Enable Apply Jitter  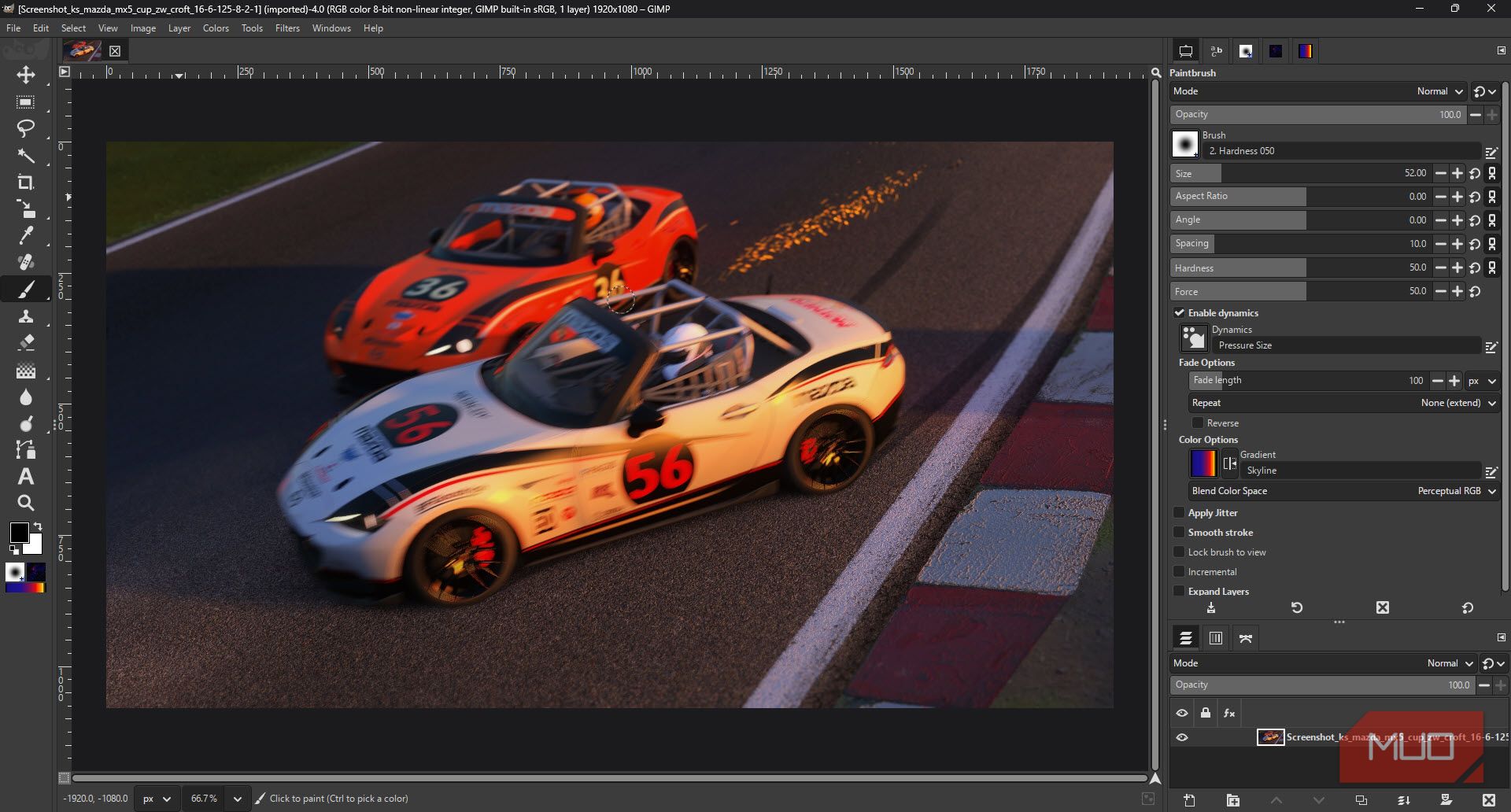click(x=1179, y=512)
